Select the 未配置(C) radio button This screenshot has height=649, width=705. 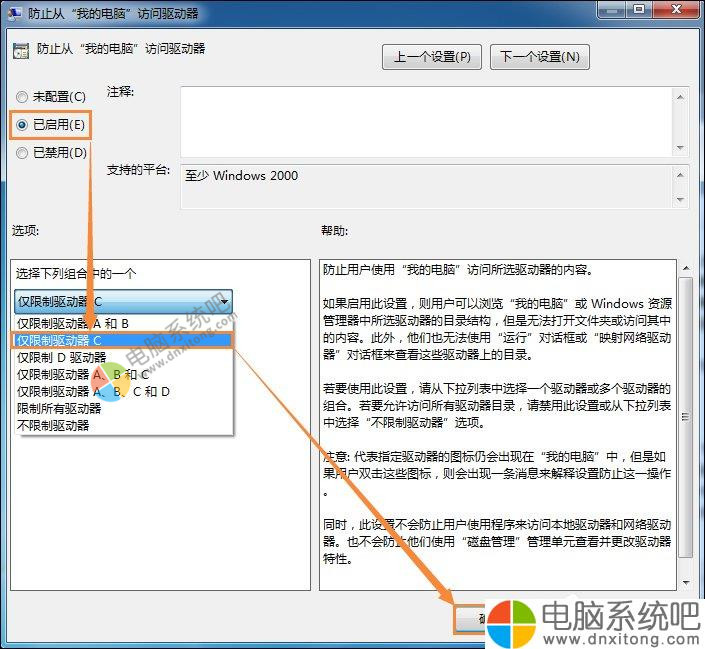point(22,97)
